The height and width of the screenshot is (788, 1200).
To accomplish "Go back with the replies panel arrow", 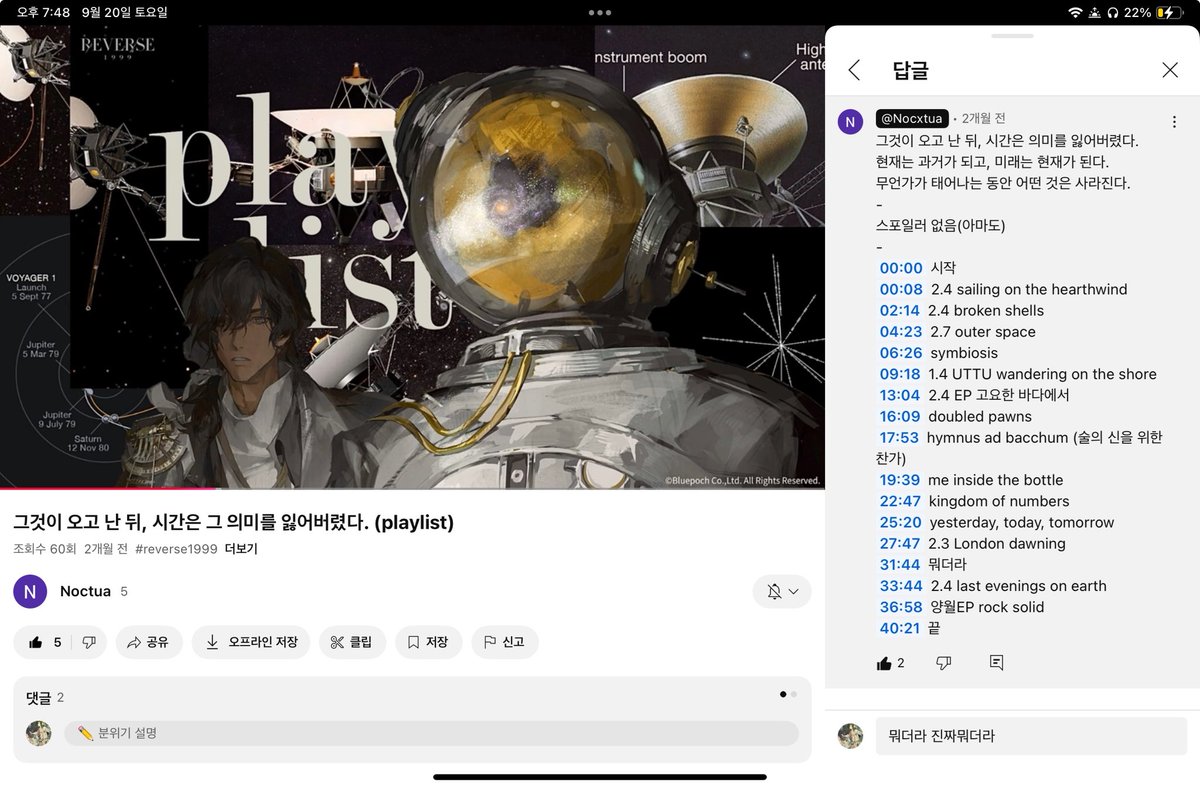I will 854,70.
